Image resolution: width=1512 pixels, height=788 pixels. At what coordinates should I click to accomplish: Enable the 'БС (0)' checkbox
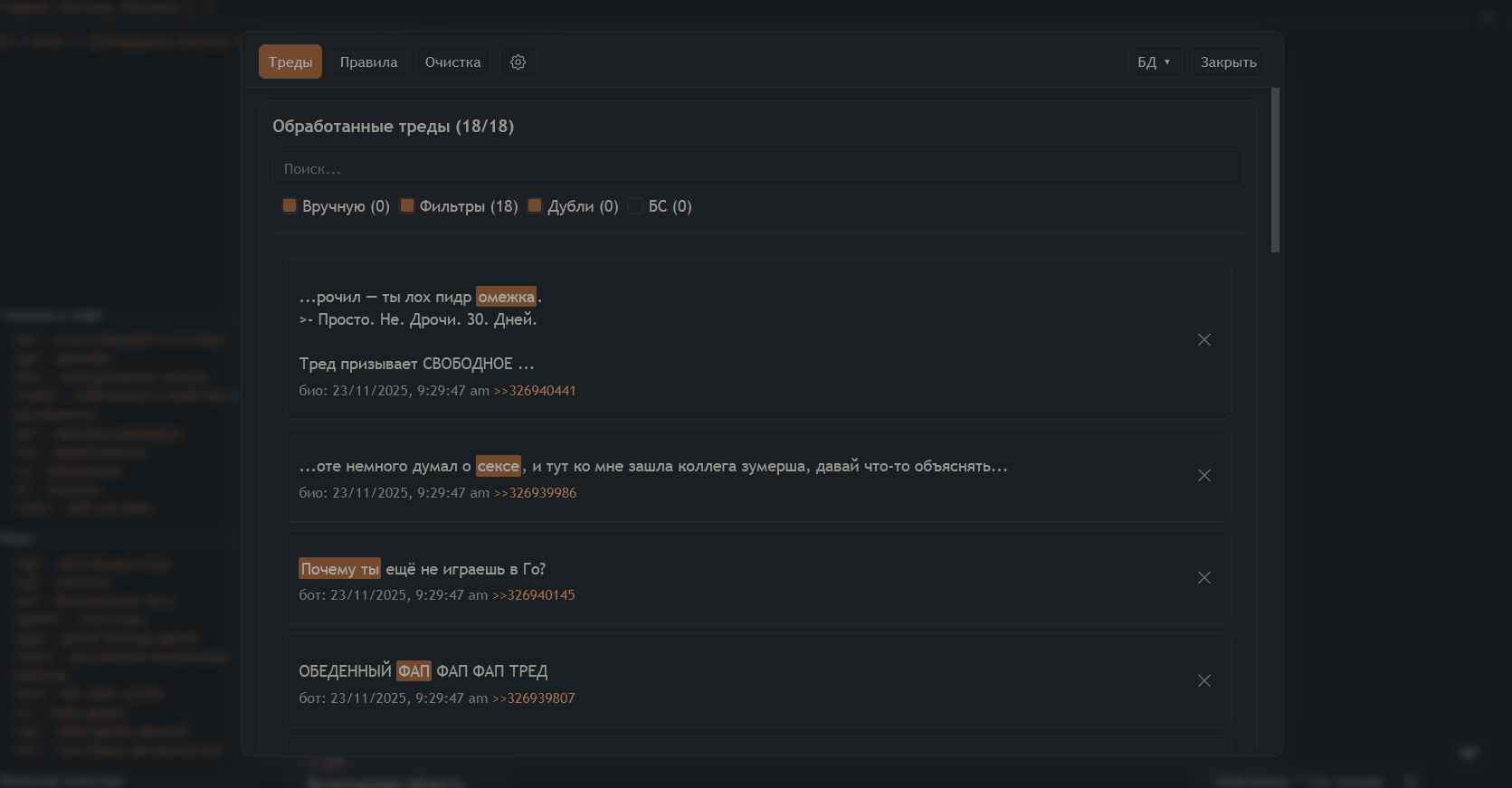[x=636, y=206]
